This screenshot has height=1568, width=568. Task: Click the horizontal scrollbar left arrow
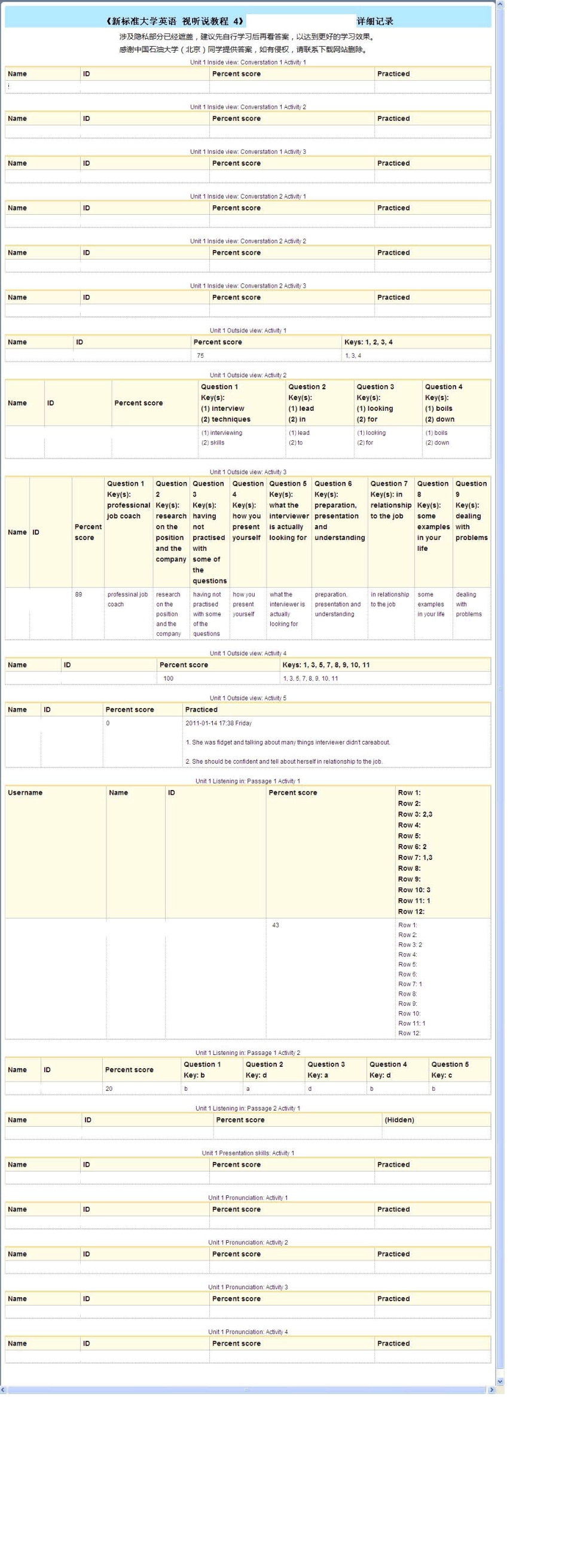[3, 1390]
